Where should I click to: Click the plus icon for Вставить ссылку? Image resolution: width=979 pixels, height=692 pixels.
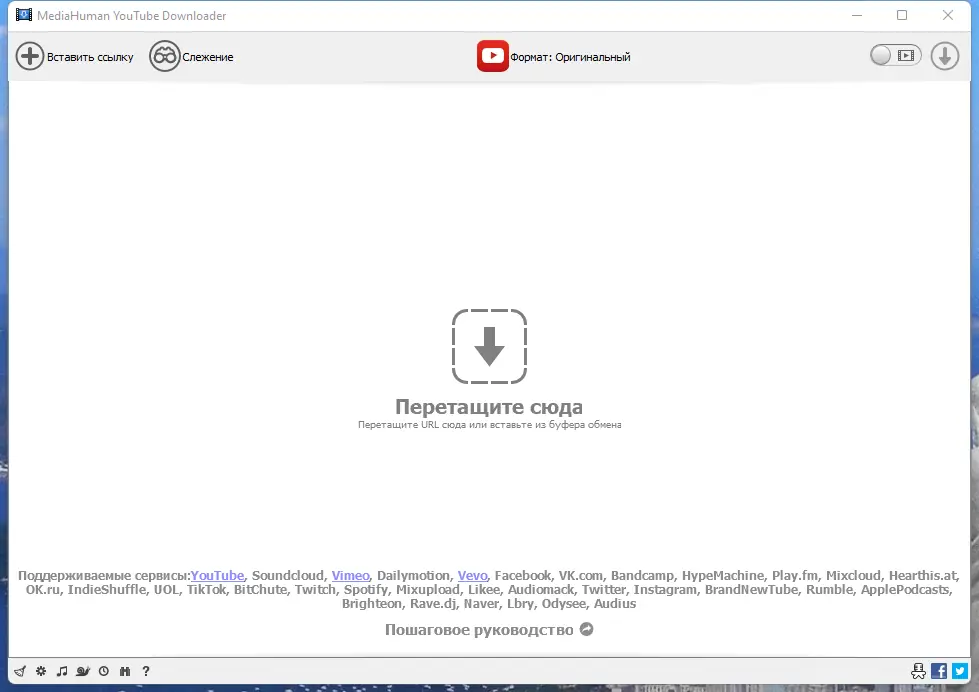tap(29, 56)
